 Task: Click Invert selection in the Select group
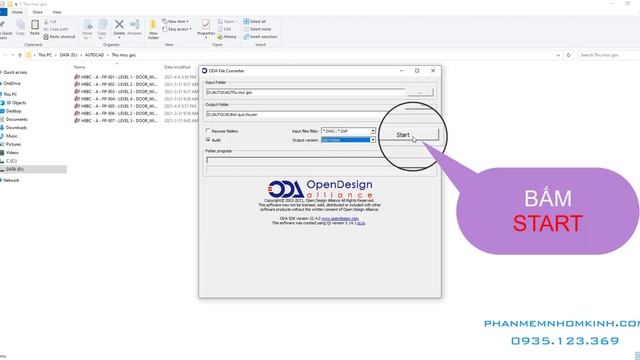[x=260, y=37]
